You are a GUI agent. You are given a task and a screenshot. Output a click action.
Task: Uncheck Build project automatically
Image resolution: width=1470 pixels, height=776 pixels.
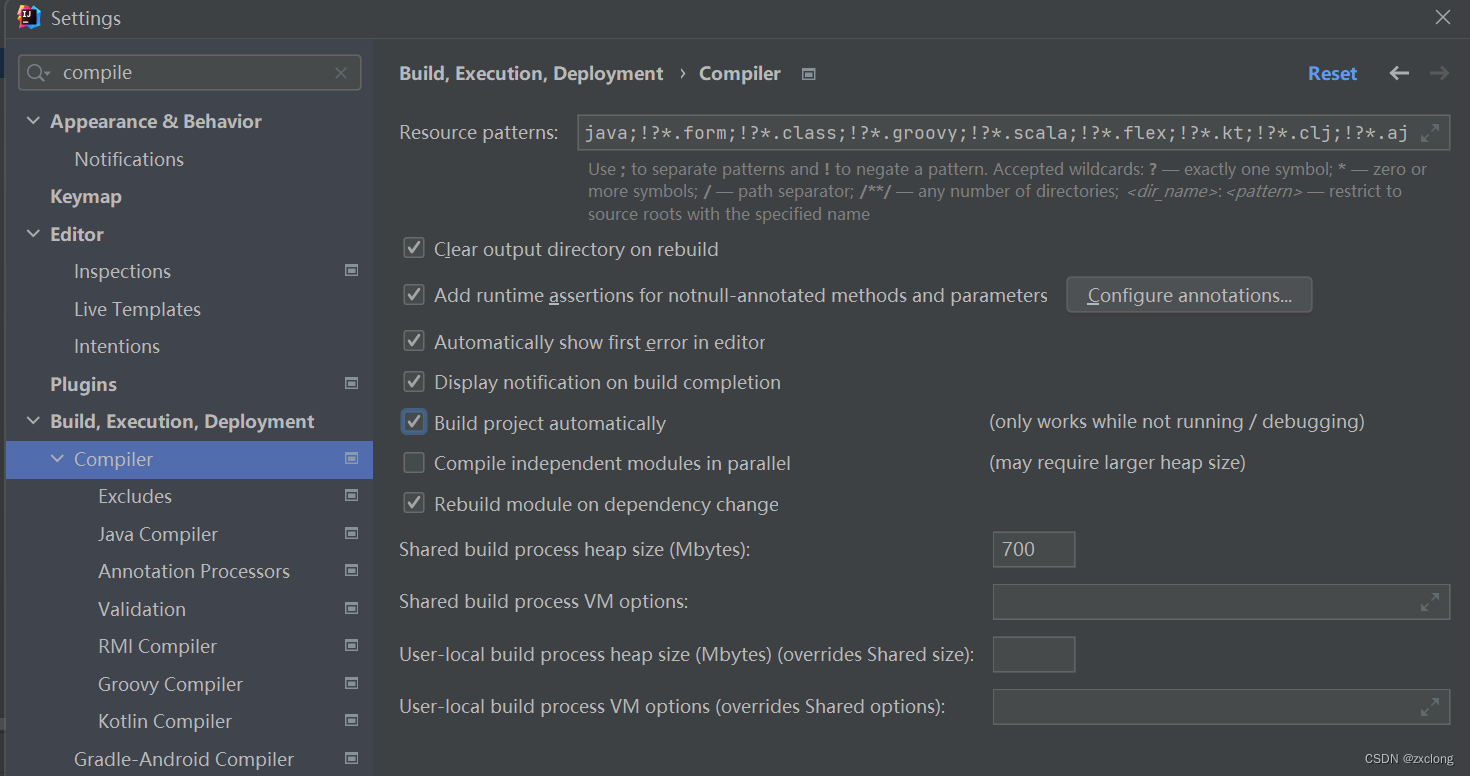pyautogui.click(x=413, y=422)
